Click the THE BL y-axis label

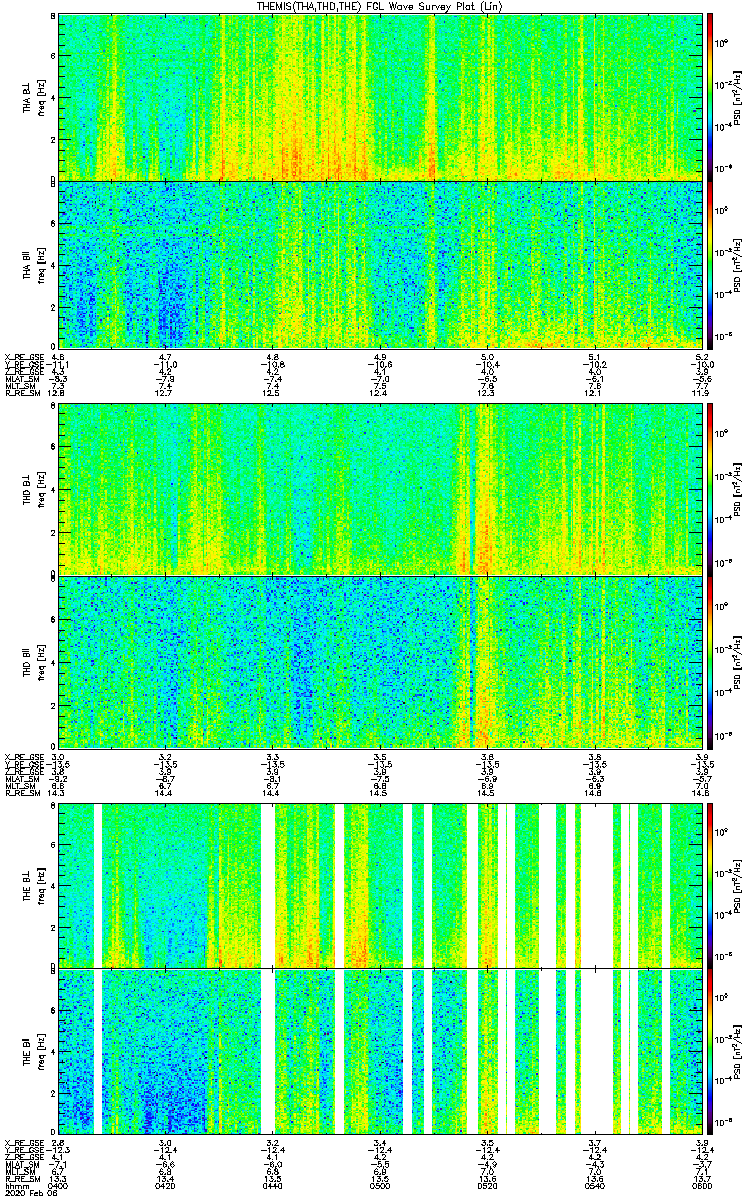coord(27,882)
